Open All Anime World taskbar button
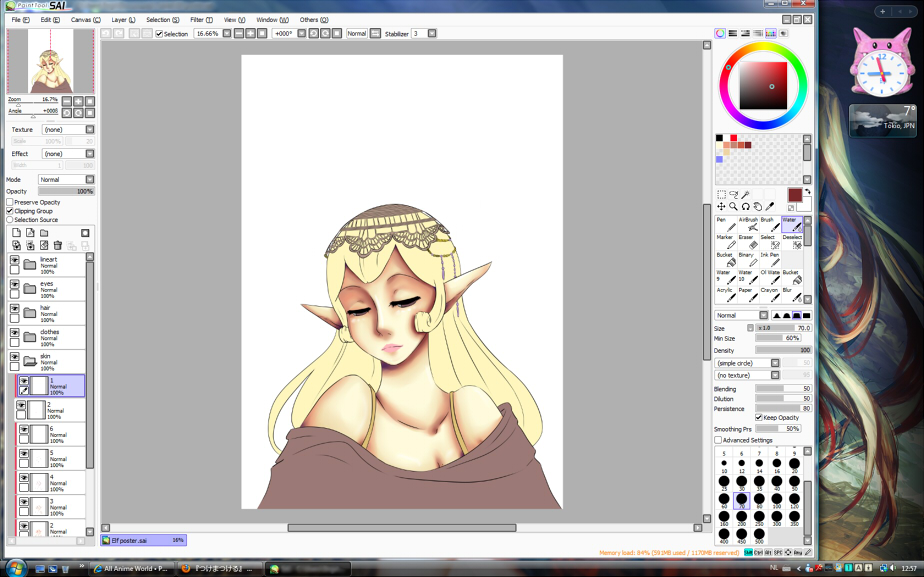Image resolution: width=924 pixels, height=577 pixels. point(130,569)
